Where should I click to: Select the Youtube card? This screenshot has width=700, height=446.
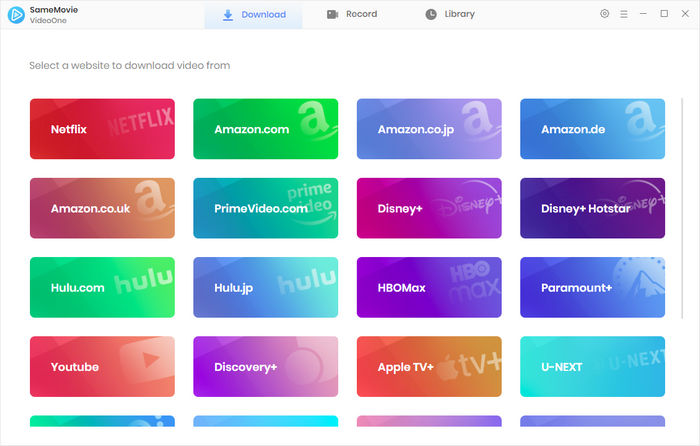pyautogui.click(x=102, y=367)
